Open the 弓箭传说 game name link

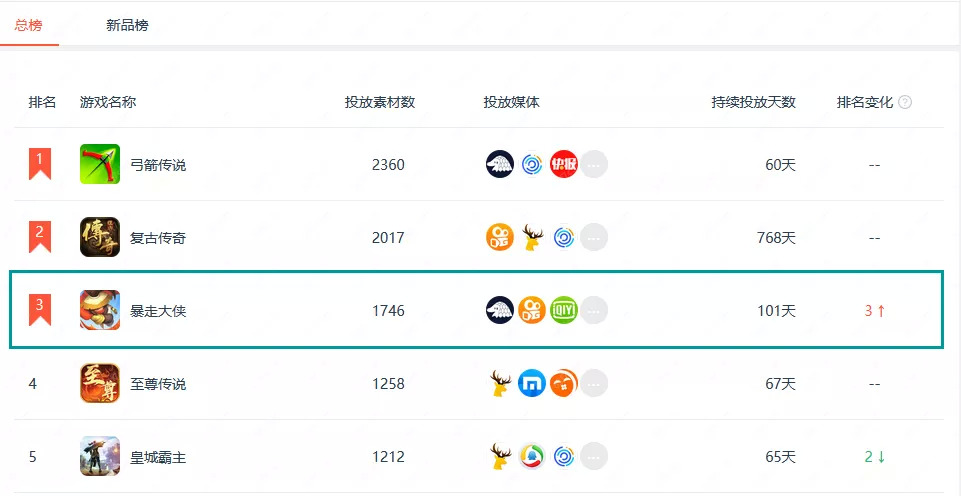coord(158,165)
